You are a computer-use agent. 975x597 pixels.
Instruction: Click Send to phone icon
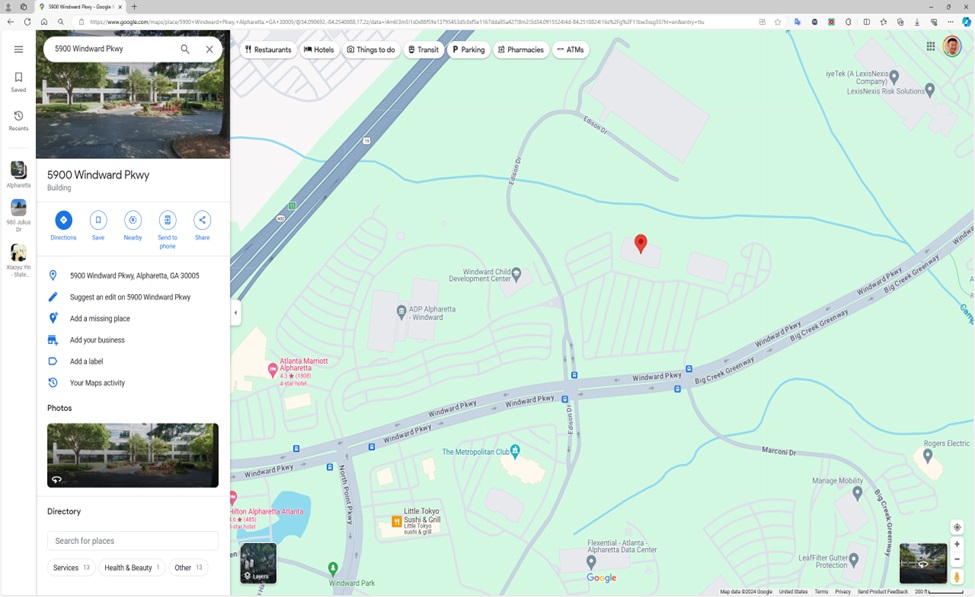(x=167, y=229)
